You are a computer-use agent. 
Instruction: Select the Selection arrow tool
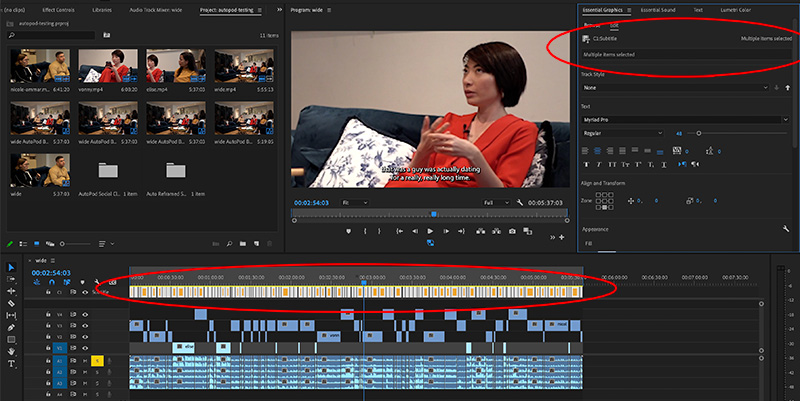[11, 267]
